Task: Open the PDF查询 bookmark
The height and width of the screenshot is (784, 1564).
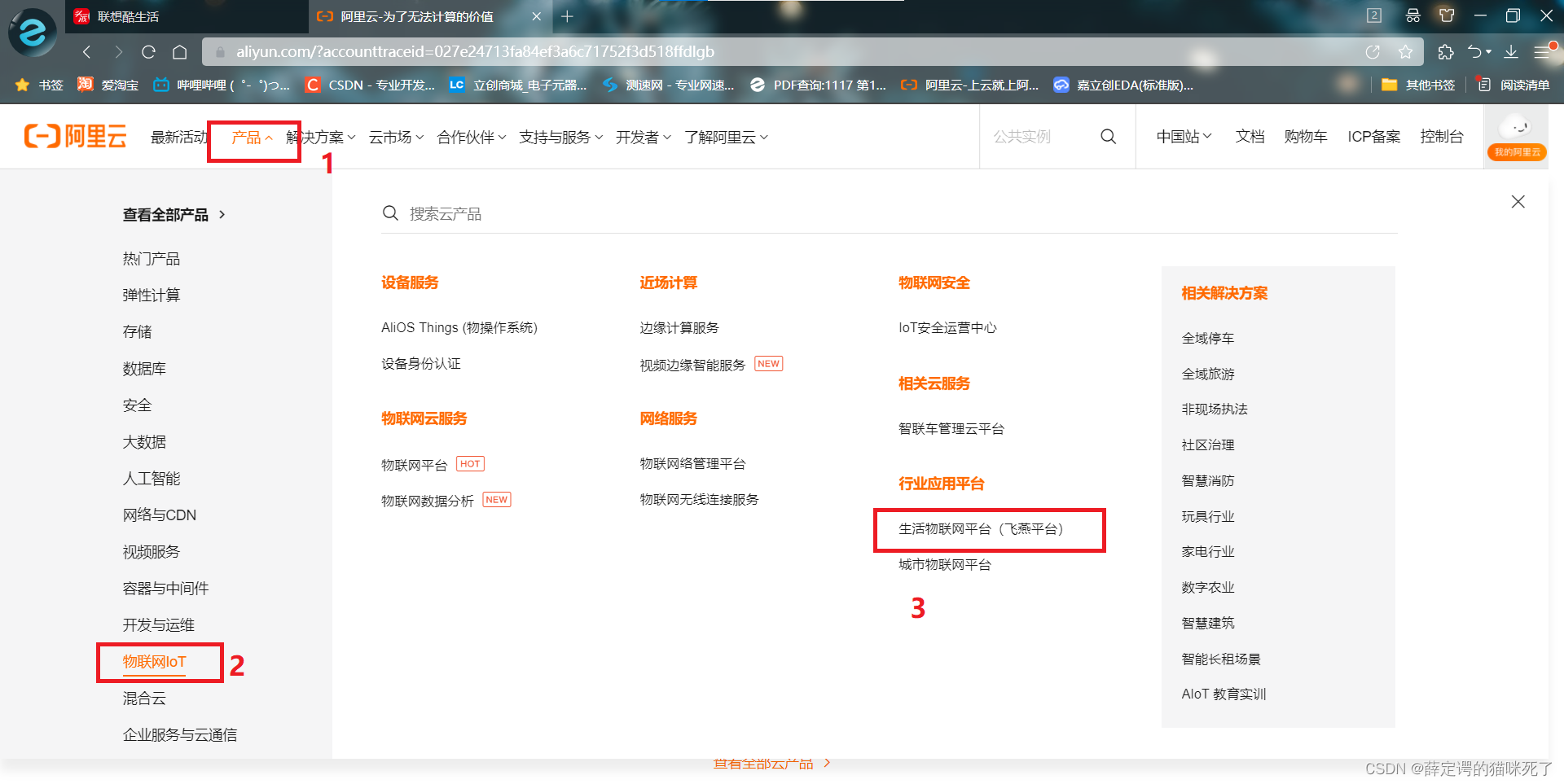Action: pos(818,85)
